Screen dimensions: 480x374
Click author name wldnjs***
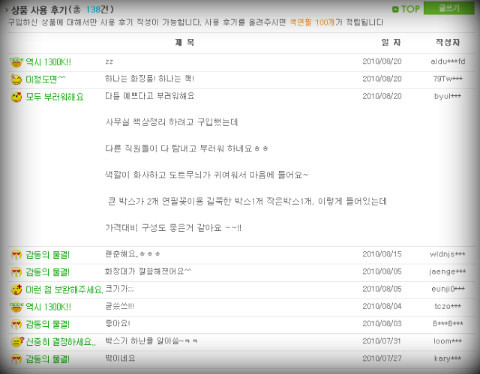[448, 254]
